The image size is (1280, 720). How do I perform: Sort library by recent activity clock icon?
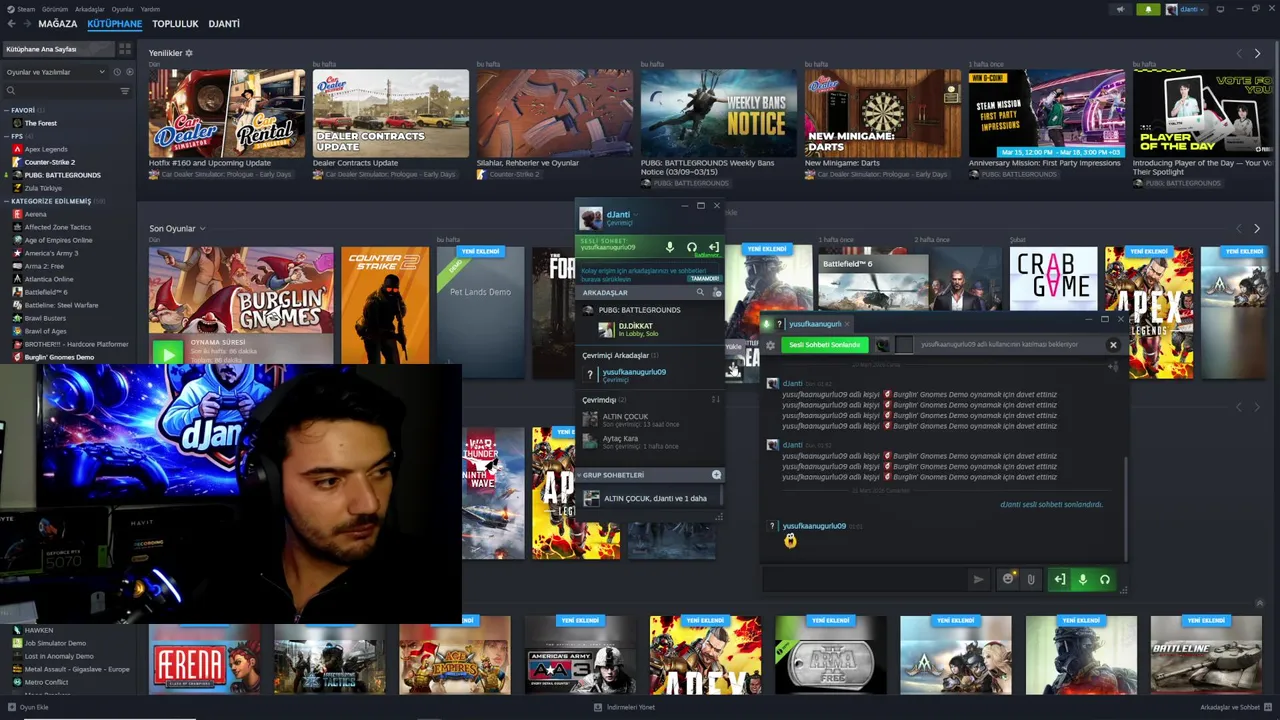(117, 72)
